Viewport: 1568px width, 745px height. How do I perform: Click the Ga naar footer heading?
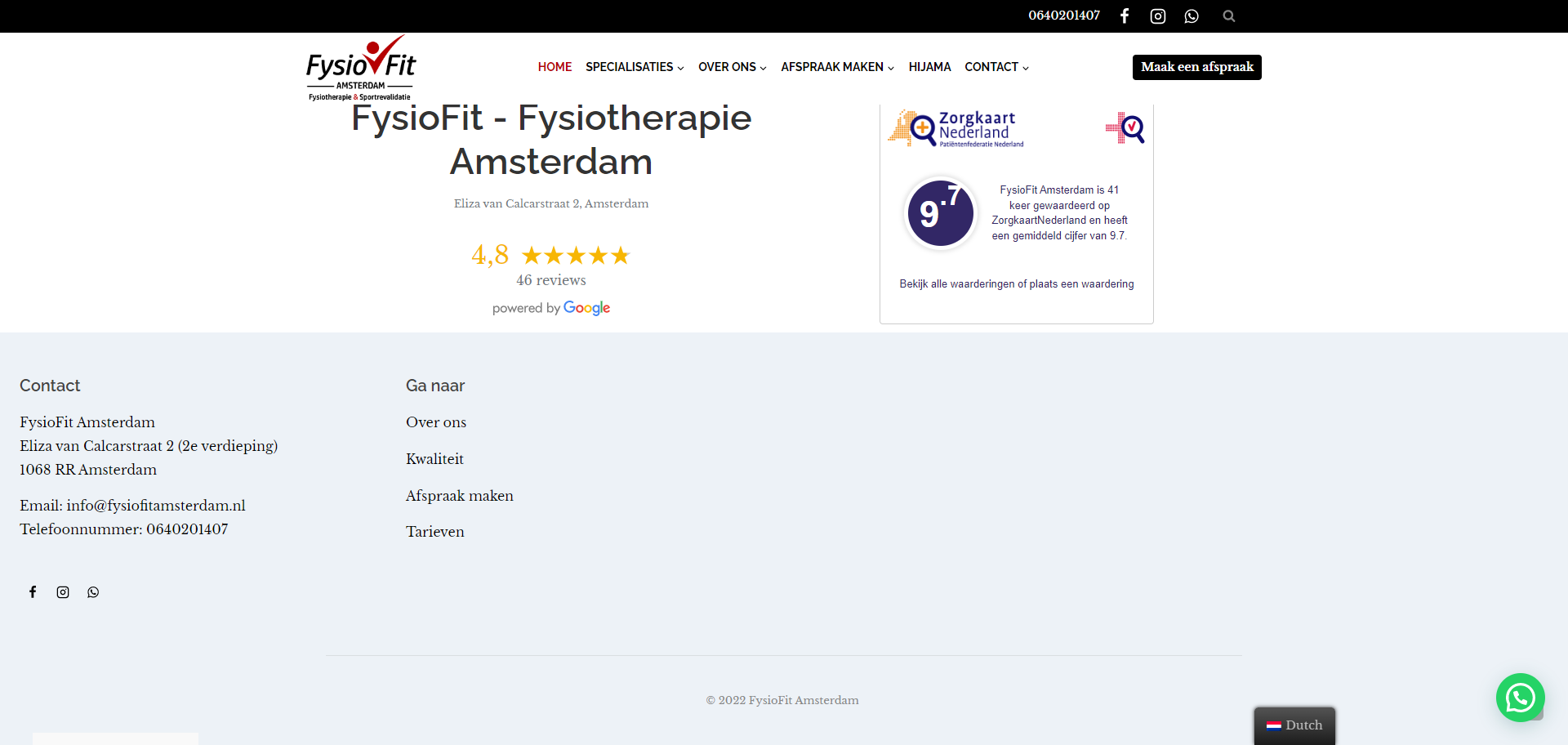(435, 386)
